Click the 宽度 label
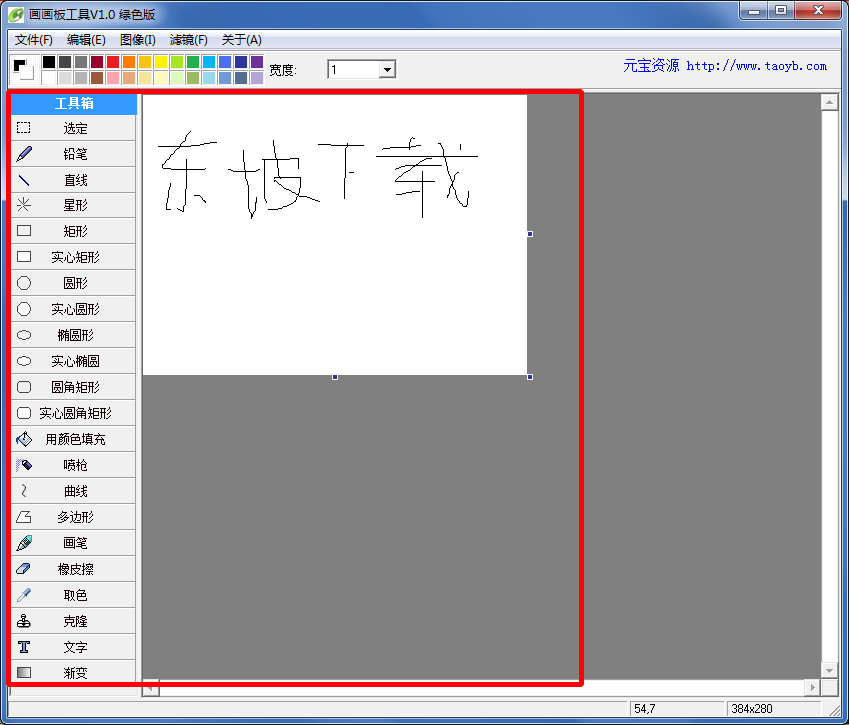 pos(283,70)
